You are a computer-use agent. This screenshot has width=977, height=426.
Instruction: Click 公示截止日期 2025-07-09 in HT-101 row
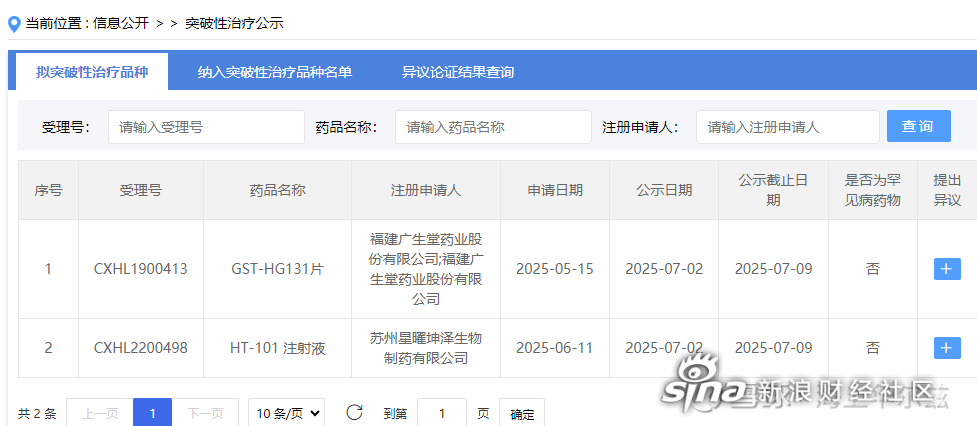click(773, 348)
